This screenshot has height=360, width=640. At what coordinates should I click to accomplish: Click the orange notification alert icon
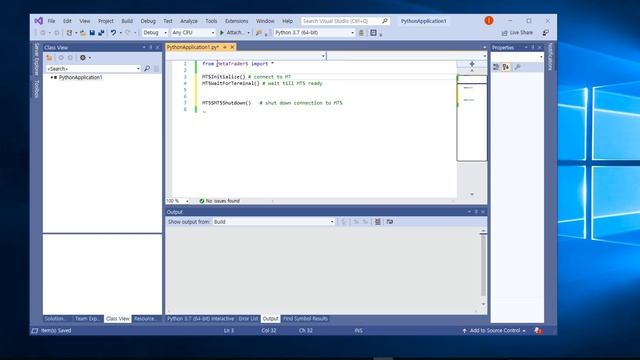(x=489, y=21)
